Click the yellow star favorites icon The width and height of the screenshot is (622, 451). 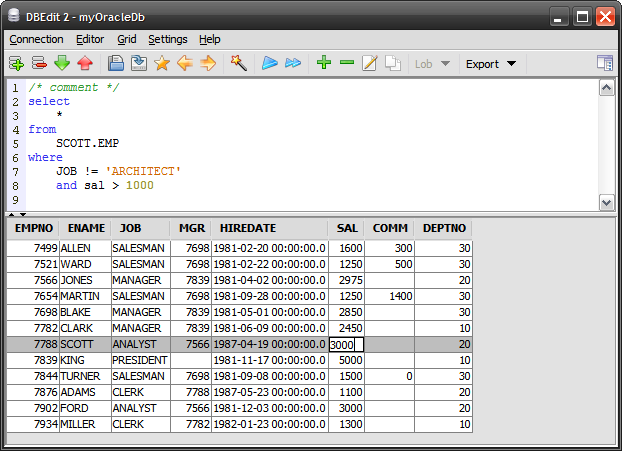tap(162, 63)
